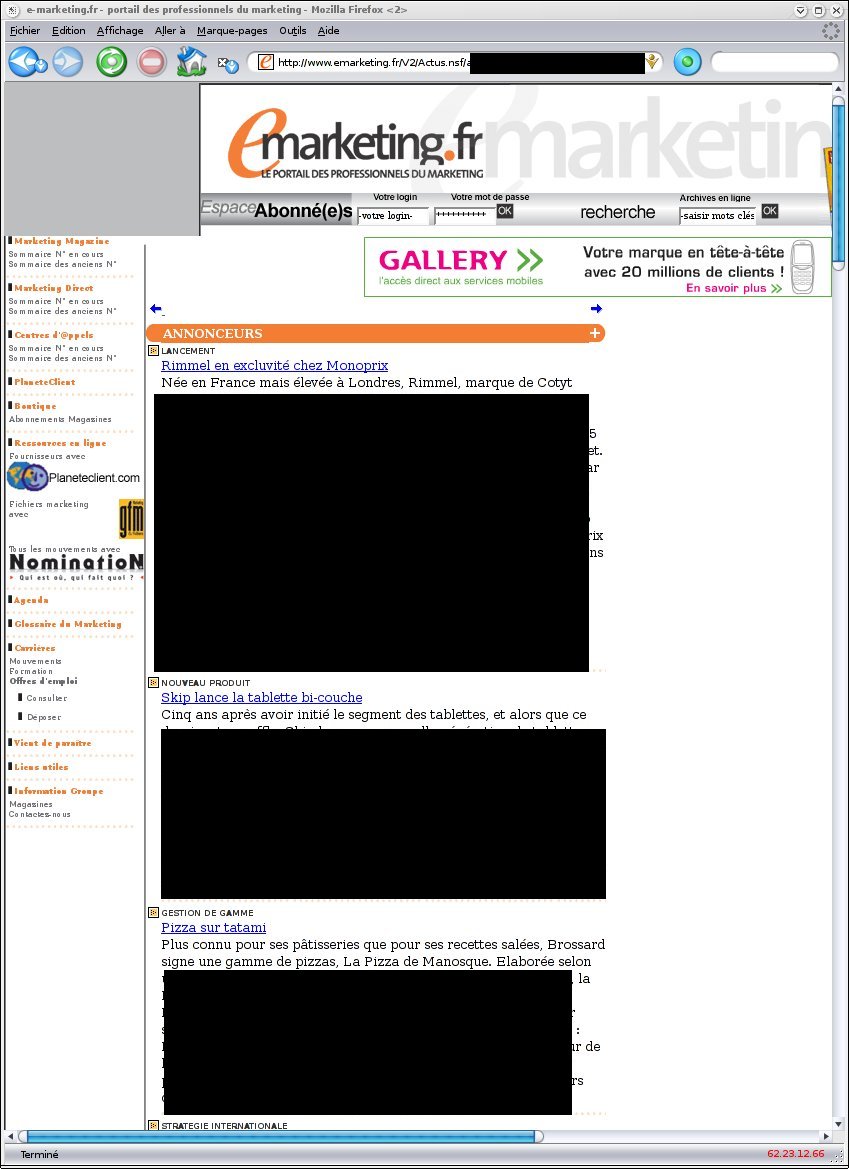Click Abonnements Magazines under Boutique

[60, 420]
